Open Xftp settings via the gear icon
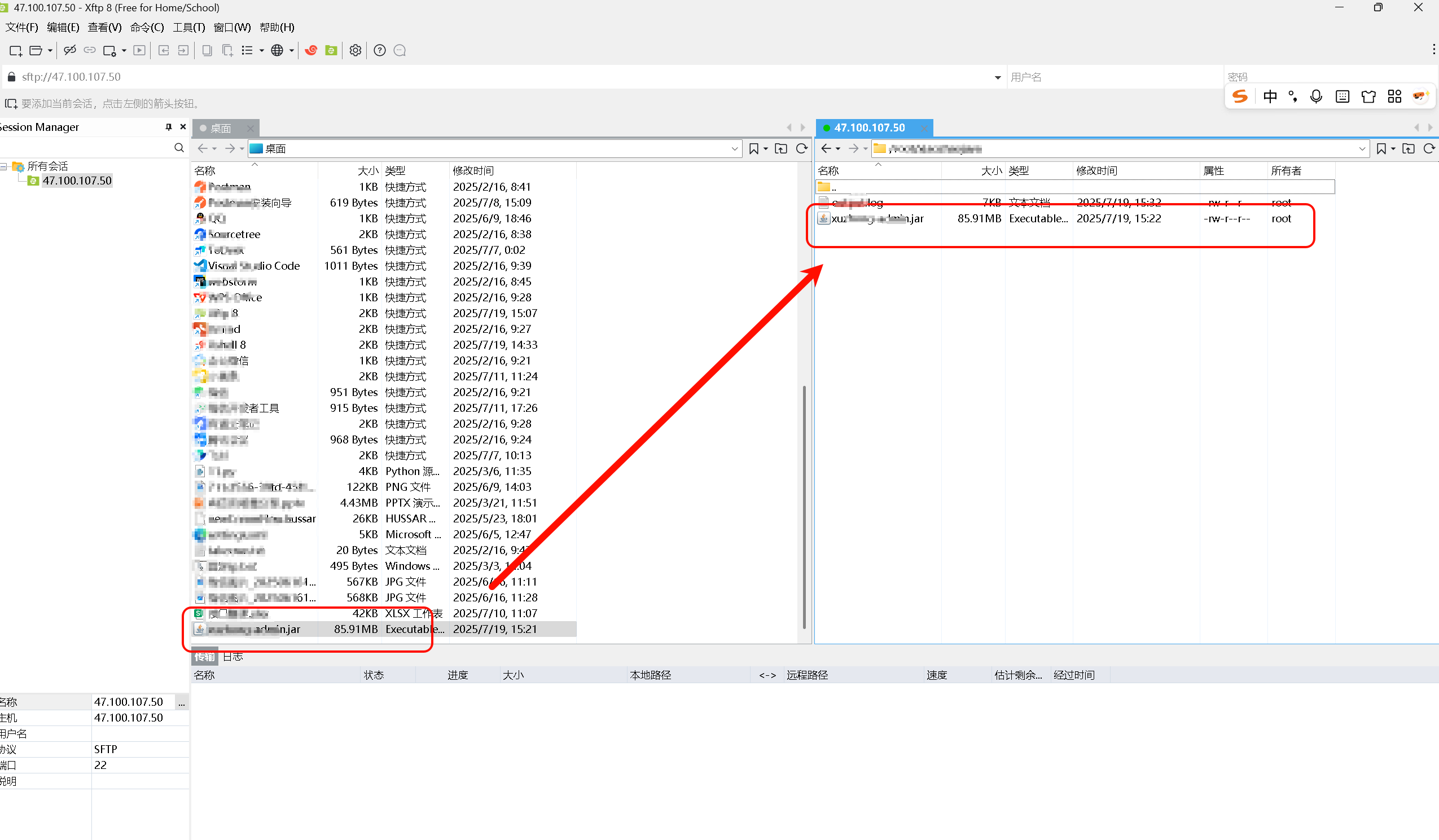Viewport: 1439px width, 840px height. click(355, 50)
